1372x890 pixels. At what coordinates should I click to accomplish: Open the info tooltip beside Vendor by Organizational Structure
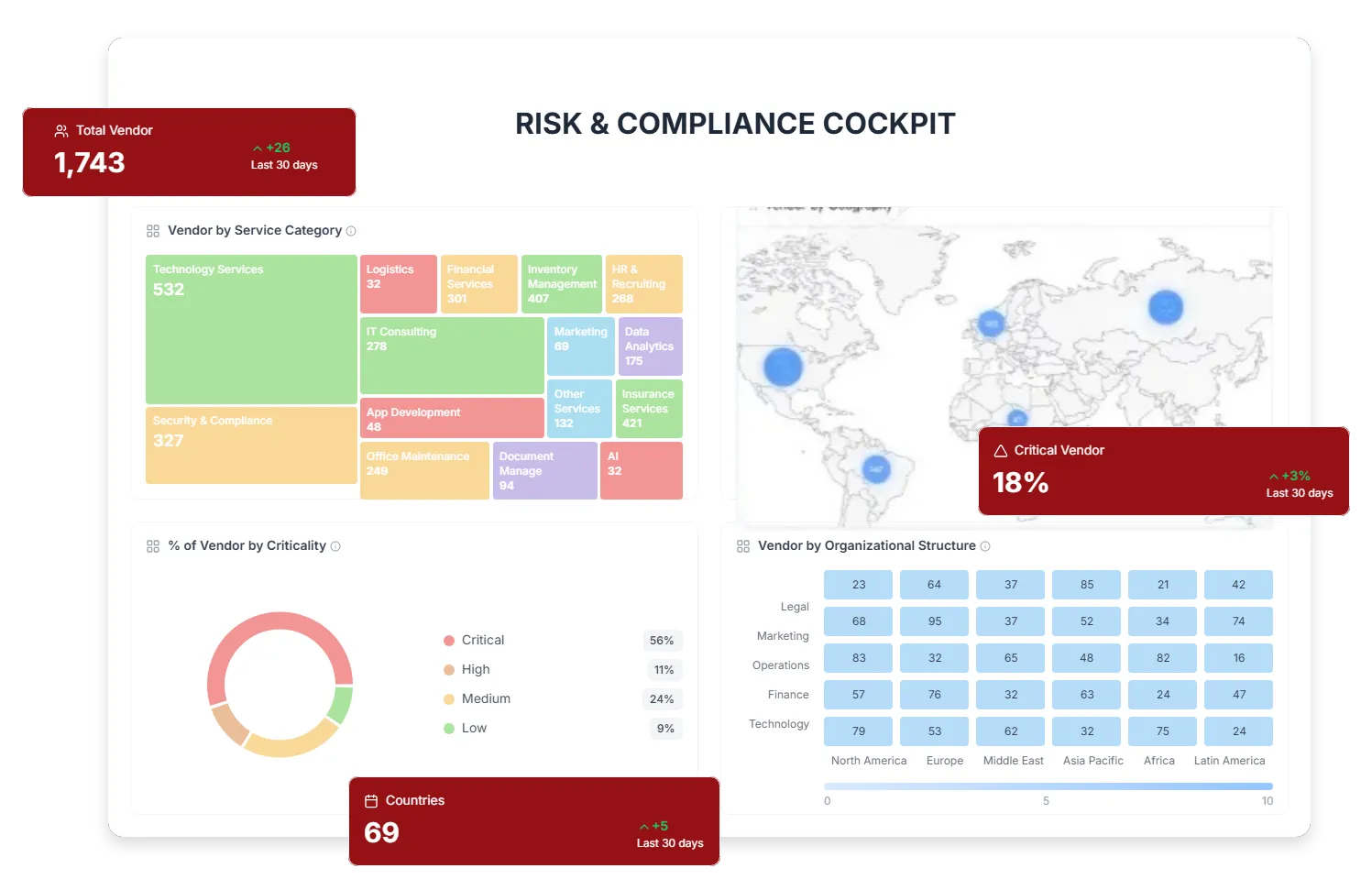(x=986, y=546)
